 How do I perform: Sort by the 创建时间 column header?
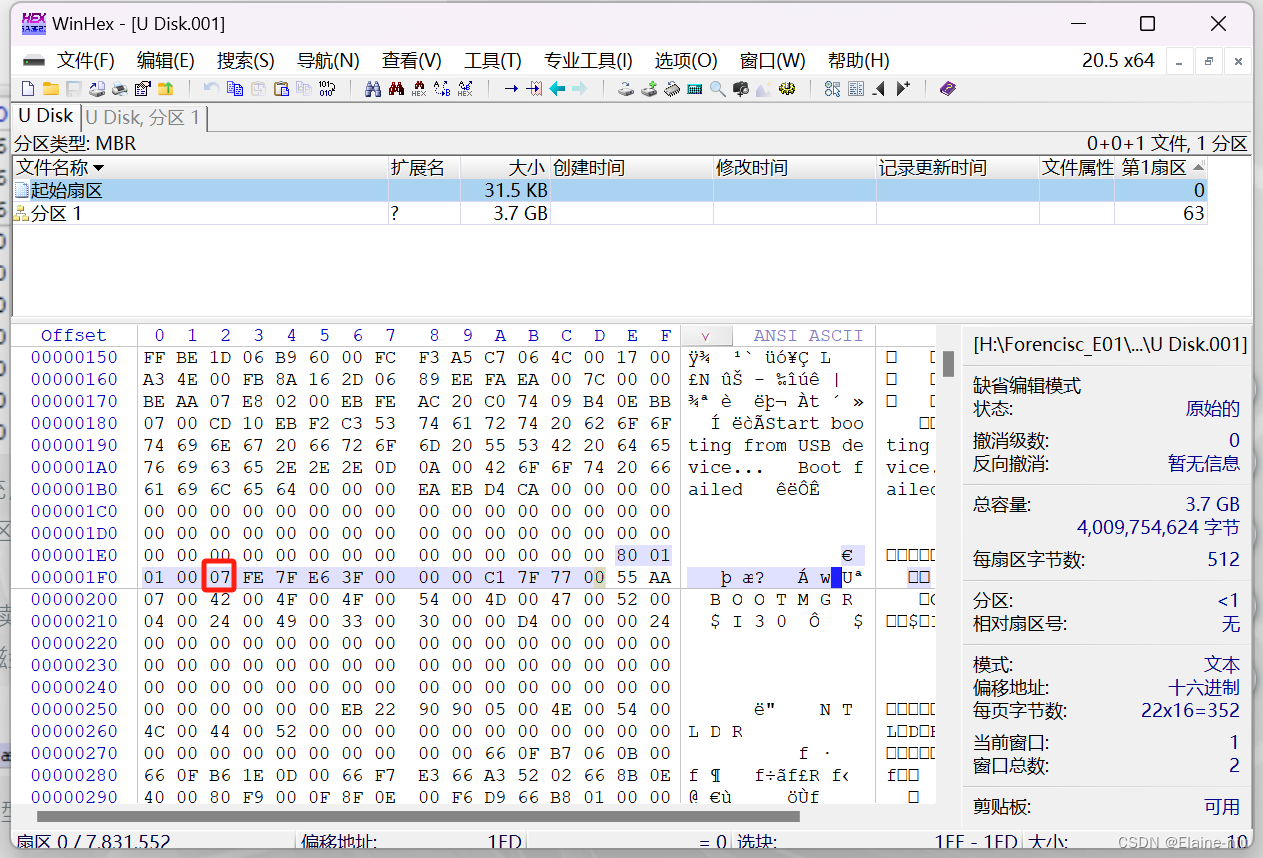(x=631, y=167)
